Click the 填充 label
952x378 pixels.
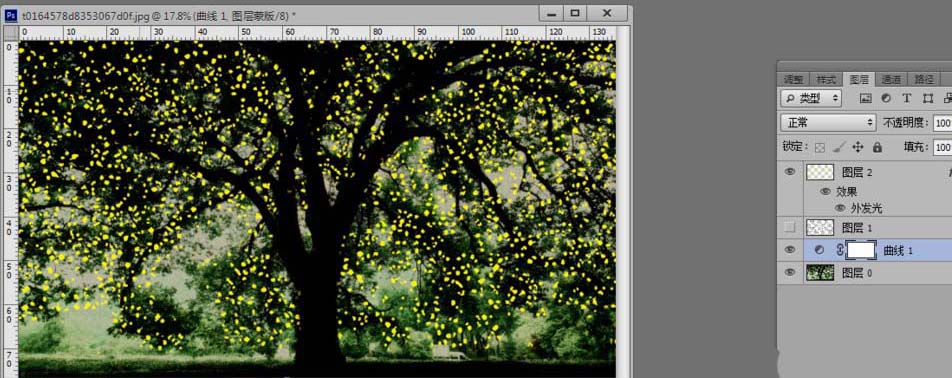point(916,147)
